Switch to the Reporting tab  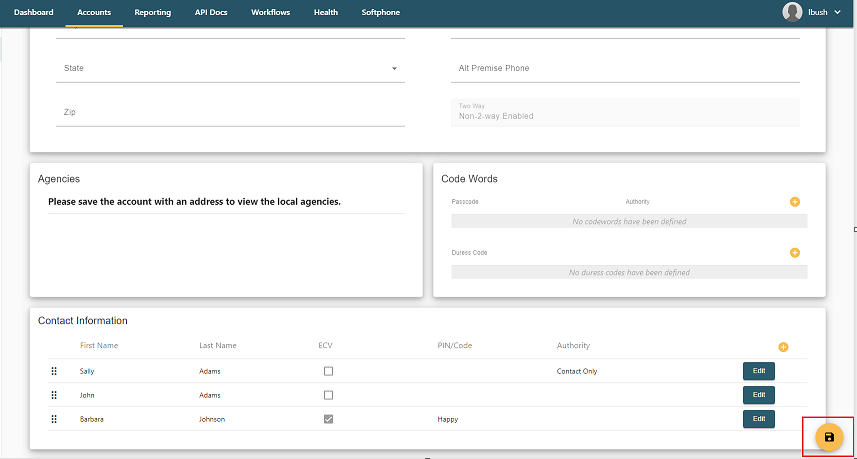point(152,12)
